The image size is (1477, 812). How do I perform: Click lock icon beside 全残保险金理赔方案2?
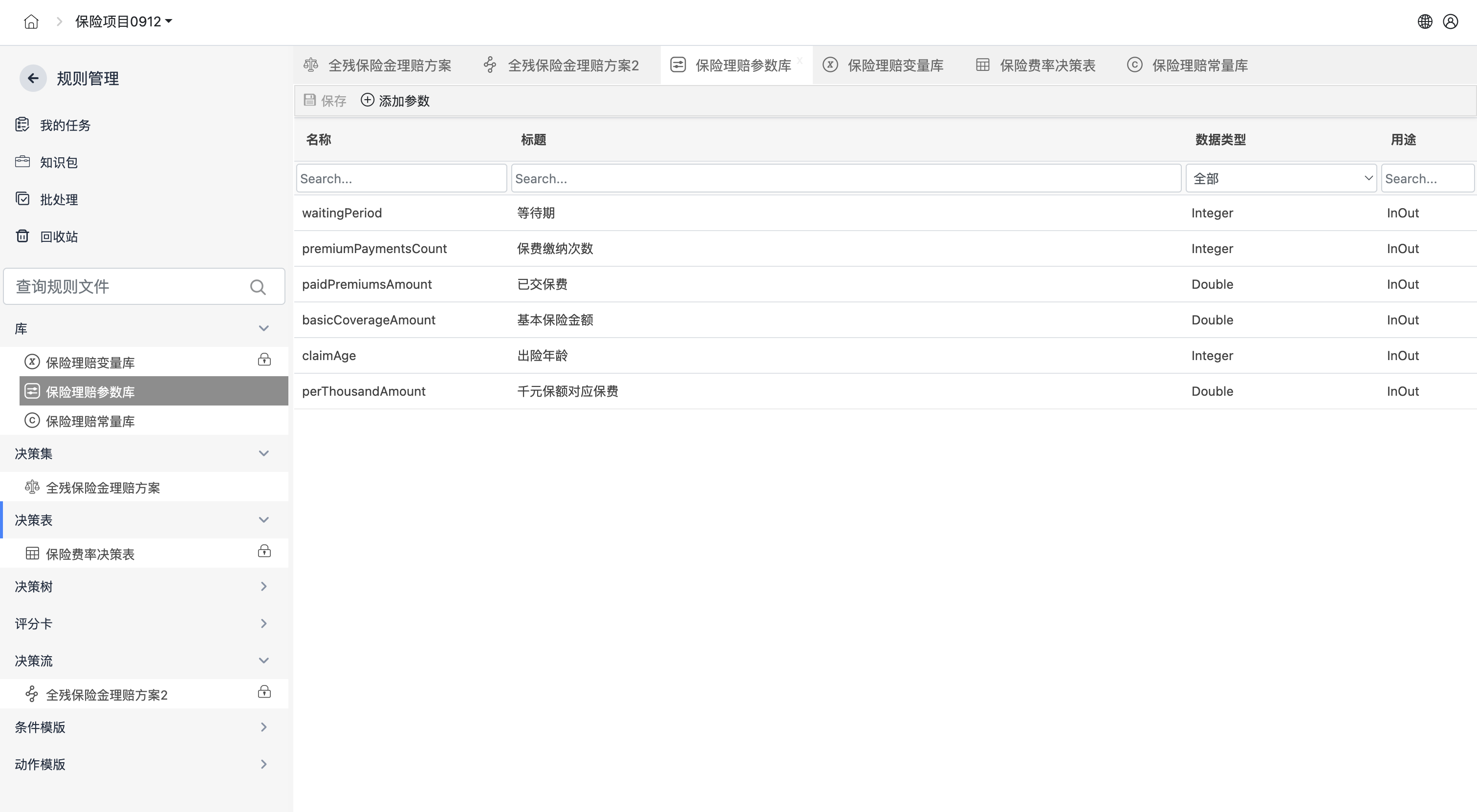tap(264, 692)
